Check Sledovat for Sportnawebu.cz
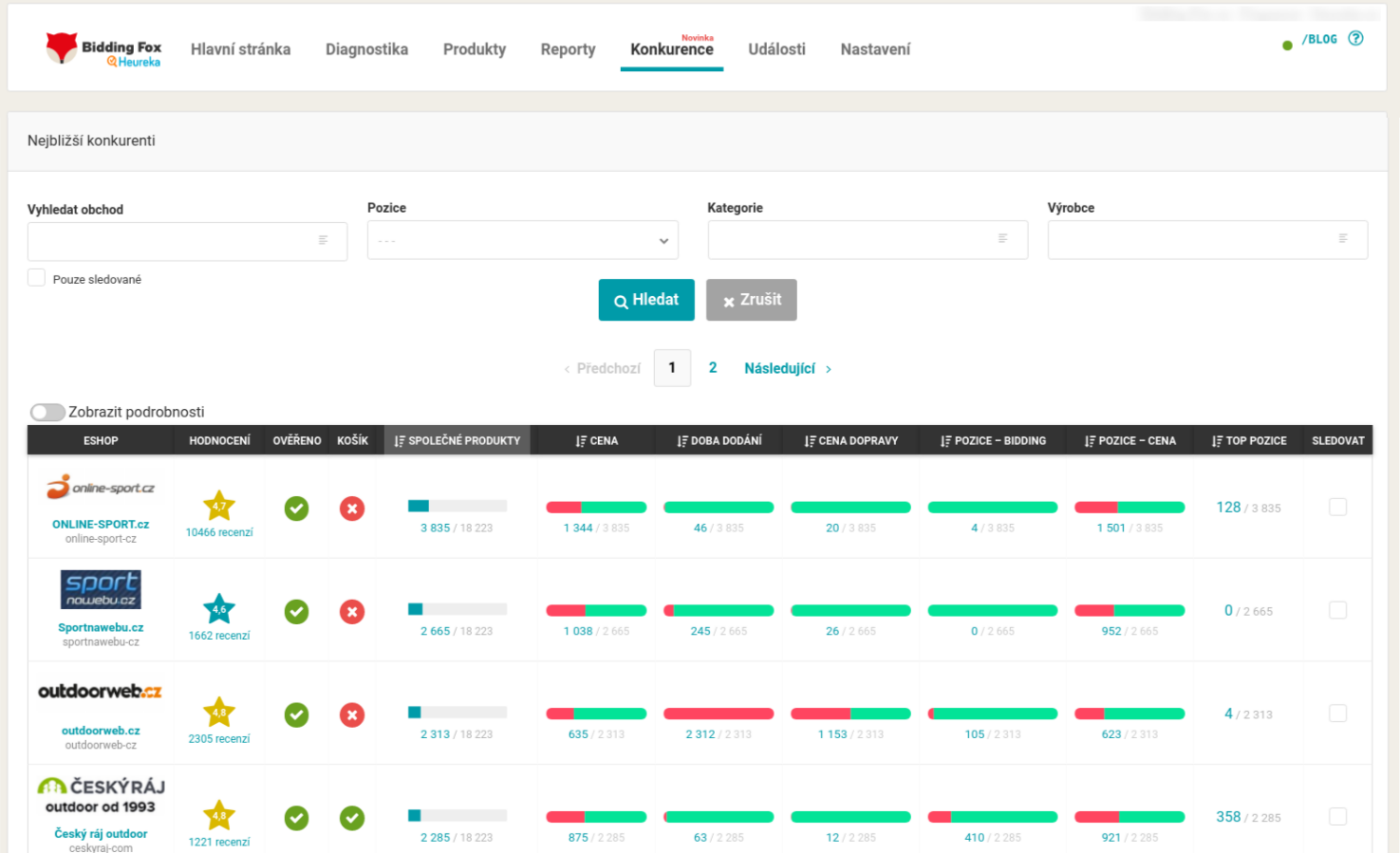Viewport: 1400px width, 853px height. point(1337,610)
